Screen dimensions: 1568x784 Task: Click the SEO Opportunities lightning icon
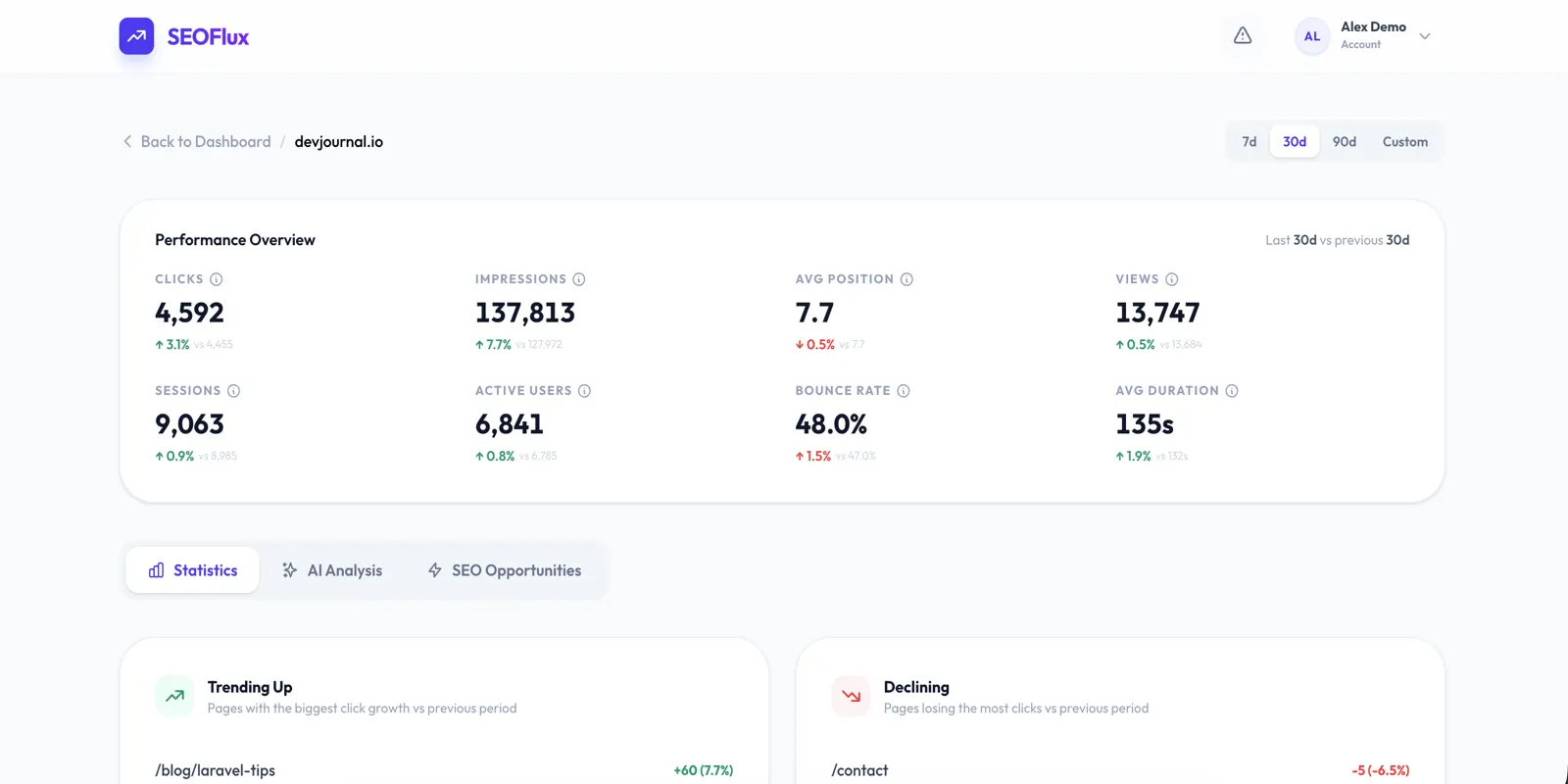point(435,570)
